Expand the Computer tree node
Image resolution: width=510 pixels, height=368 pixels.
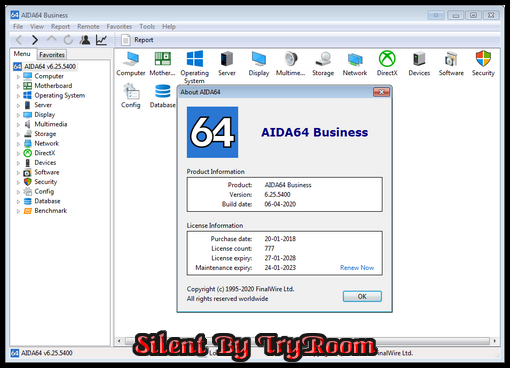tap(18, 76)
